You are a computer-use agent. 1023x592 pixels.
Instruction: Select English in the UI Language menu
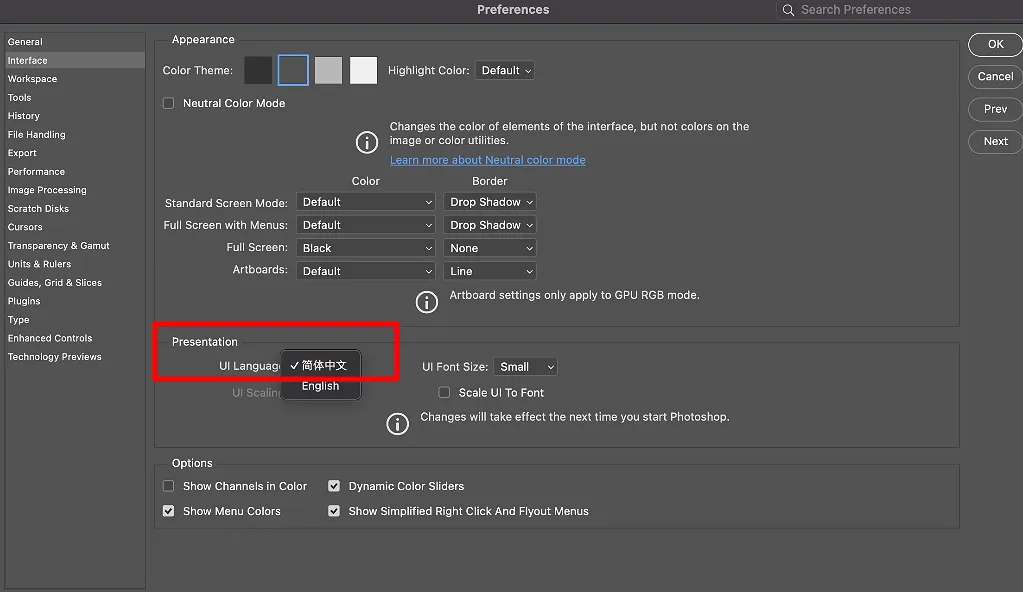pos(320,386)
